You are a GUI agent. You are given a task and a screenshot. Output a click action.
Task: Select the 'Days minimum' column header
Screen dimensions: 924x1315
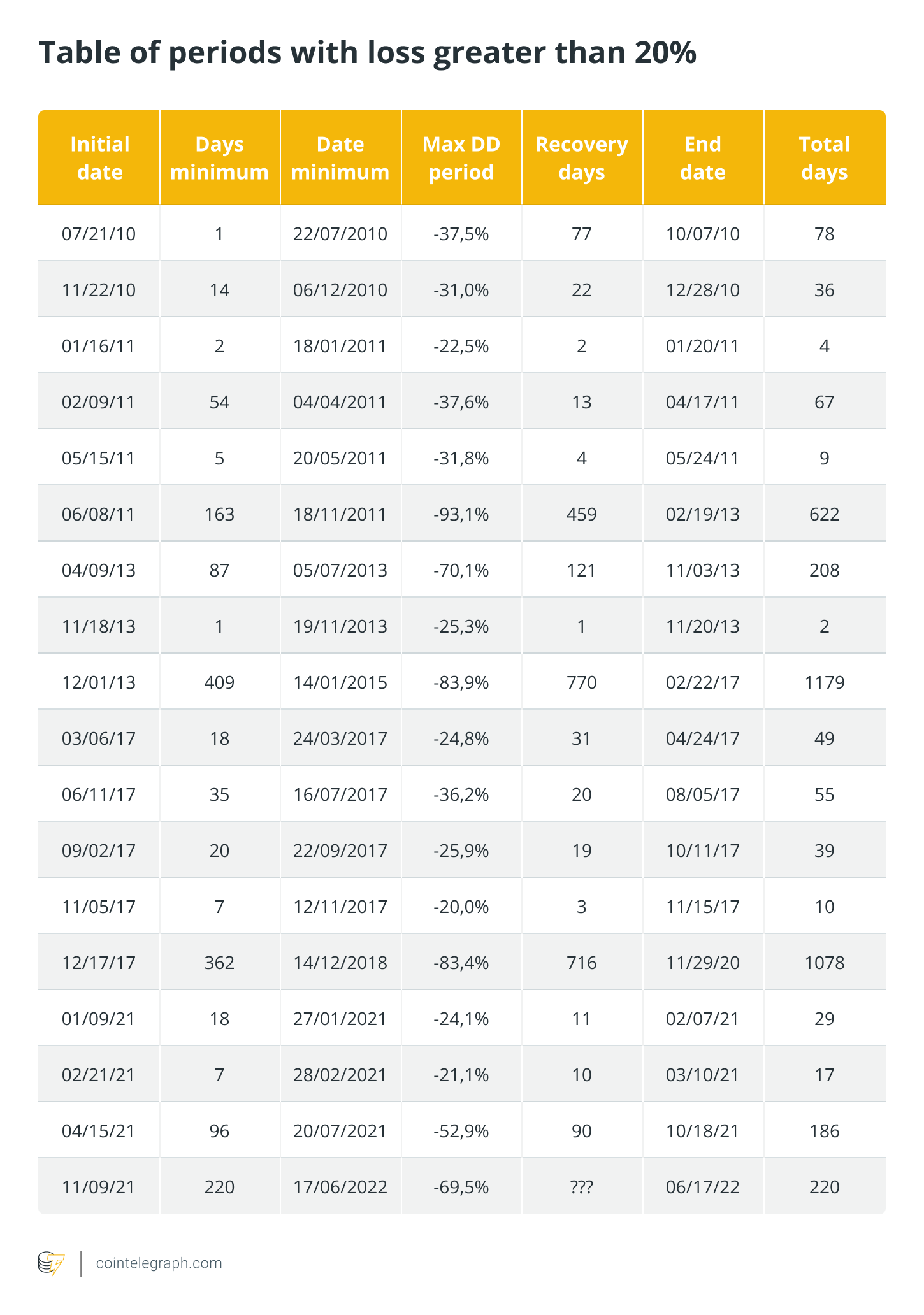(219, 158)
